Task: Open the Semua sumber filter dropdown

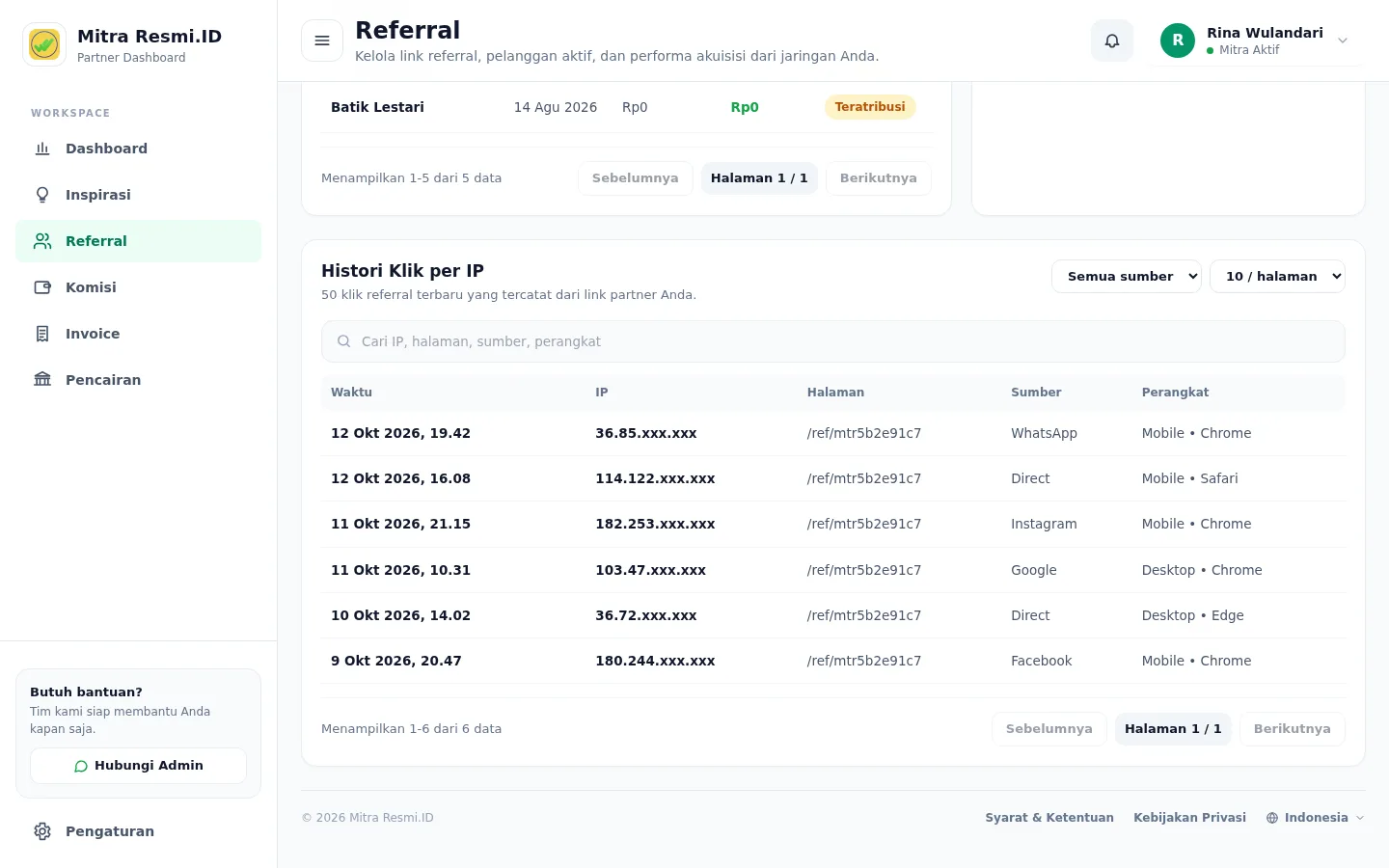Action: [x=1127, y=276]
